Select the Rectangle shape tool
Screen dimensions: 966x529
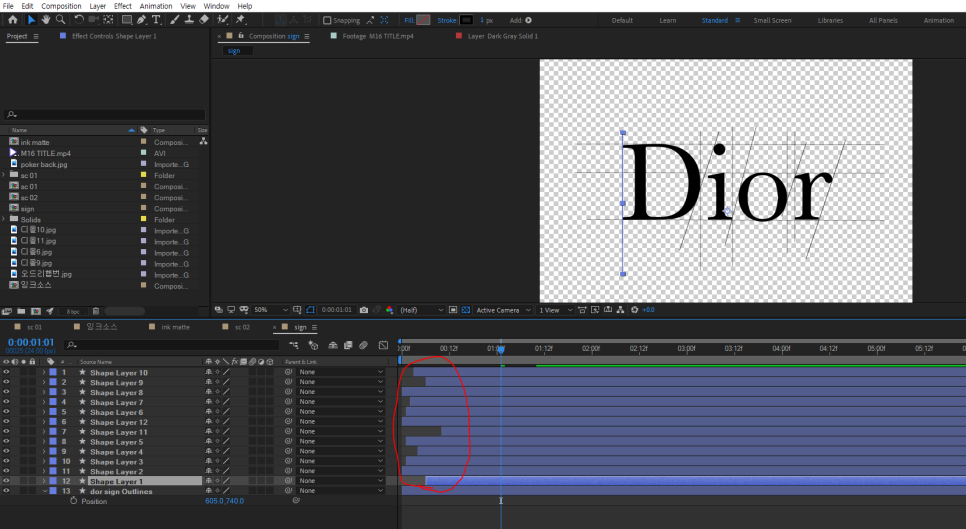point(127,20)
